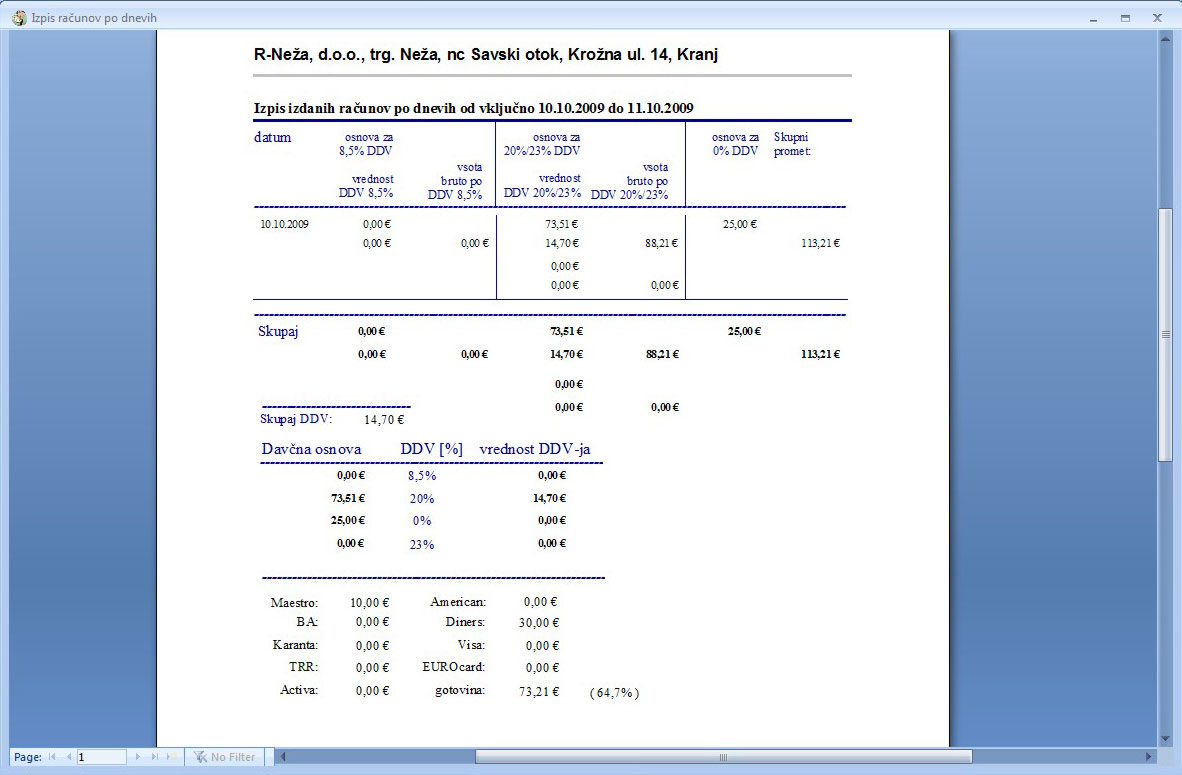Click the app icon in title bar
The height and width of the screenshot is (775, 1182).
pos(18,18)
